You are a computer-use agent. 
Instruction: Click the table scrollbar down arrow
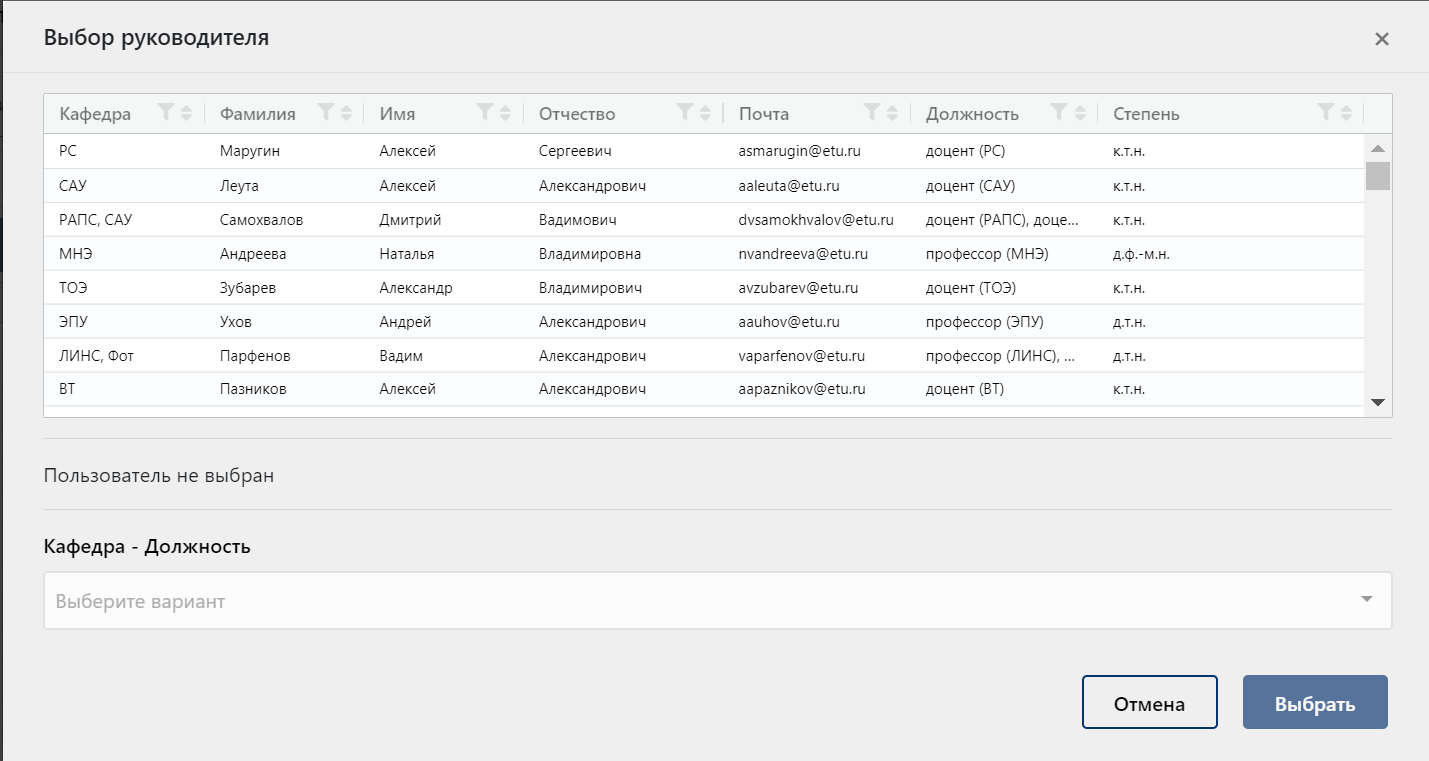[x=1378, y=402]
